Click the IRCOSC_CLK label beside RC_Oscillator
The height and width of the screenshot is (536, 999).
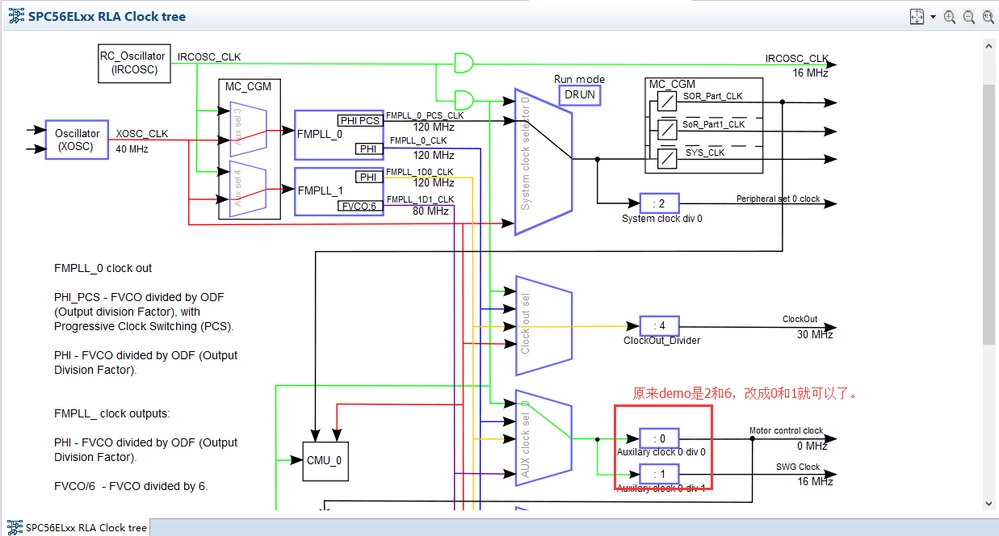coord(209,57)
